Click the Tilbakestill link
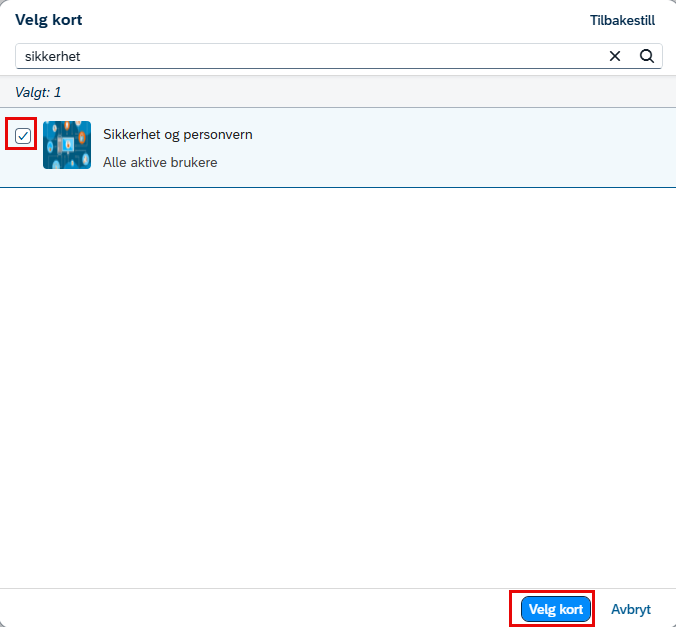The width and height of the screenshot is (676, 627). (622, 20)
